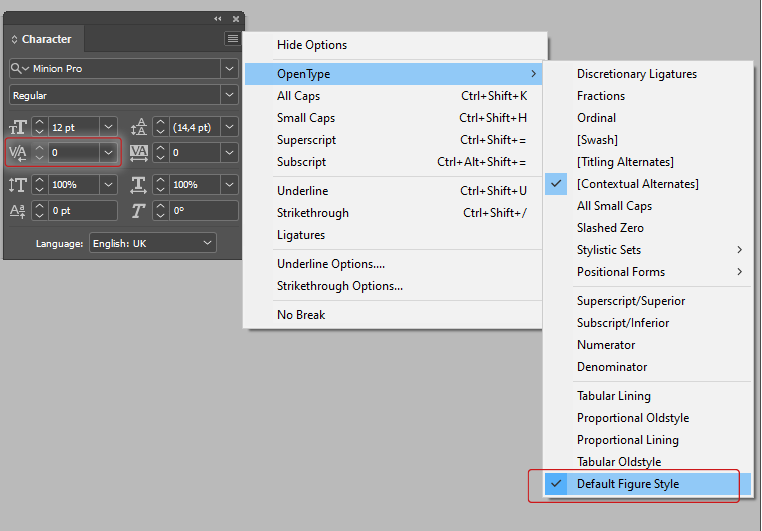This screenshot has width=762, height=531.
Task: Click the vertical scale input field
Action: pos(73,185)
